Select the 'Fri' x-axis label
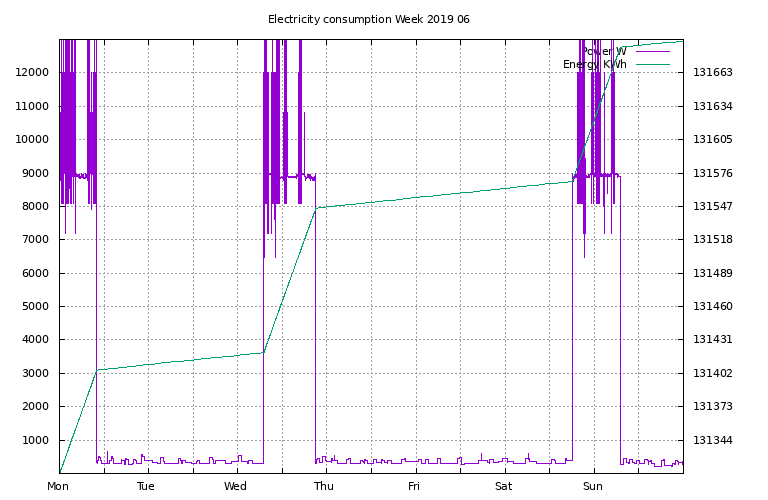Image resolution: width=768 pixels, height=500 pixels. click(414, 487)
